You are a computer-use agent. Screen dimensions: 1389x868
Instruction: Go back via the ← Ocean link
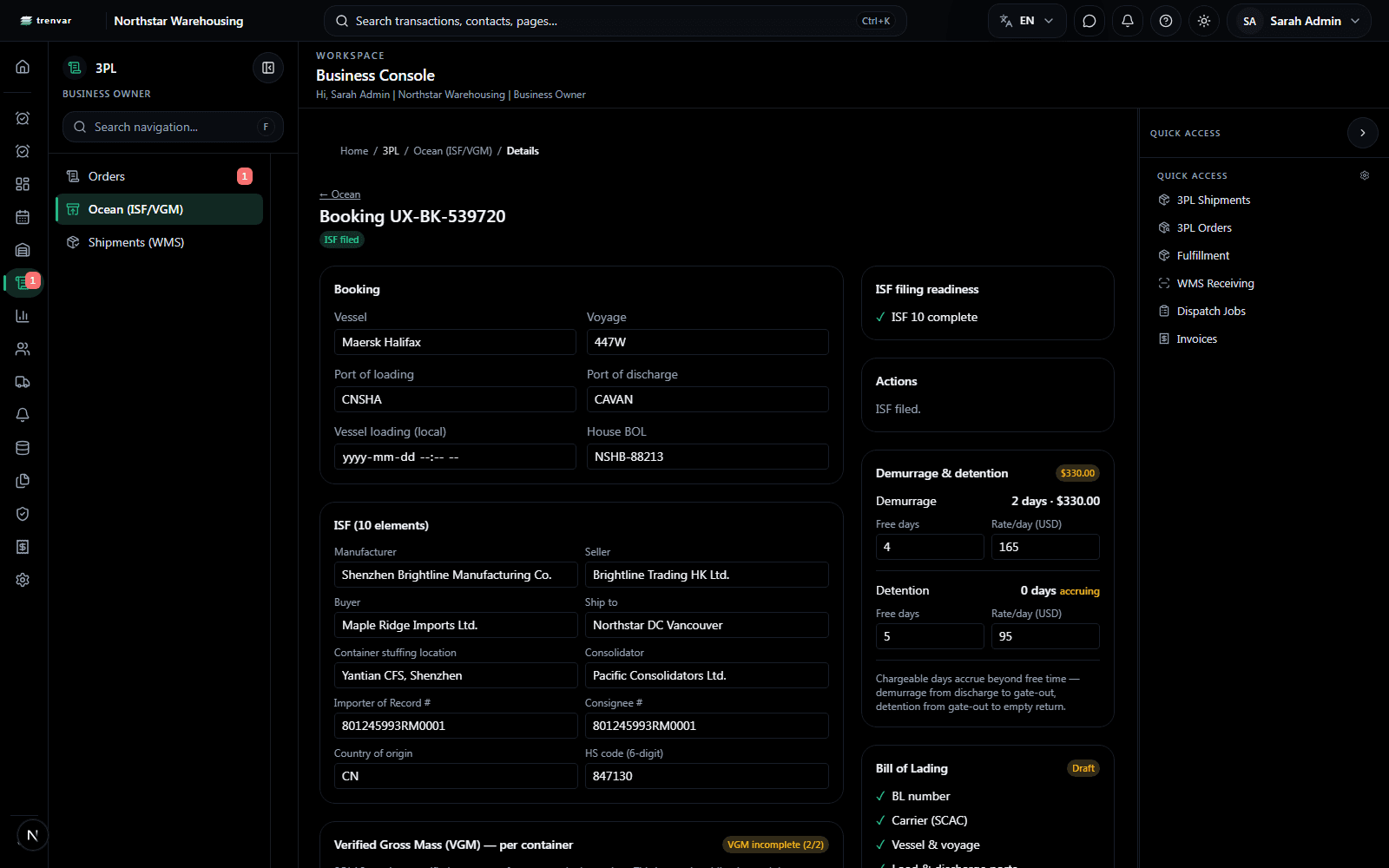click(x=339, y=194)
